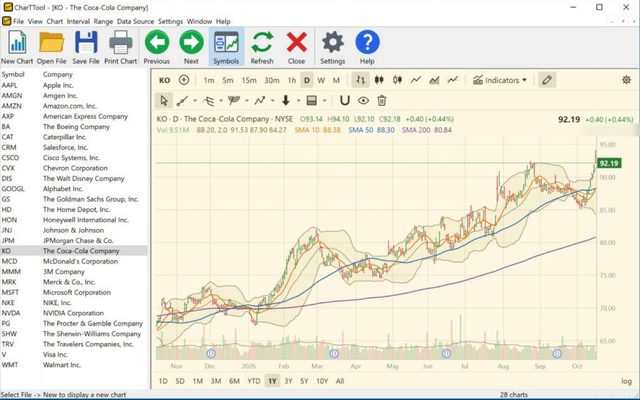Image resolution: width=640 pixels, height=400 pixels.
Task: Select the area chart style icon
Action: tap(434, 80)
